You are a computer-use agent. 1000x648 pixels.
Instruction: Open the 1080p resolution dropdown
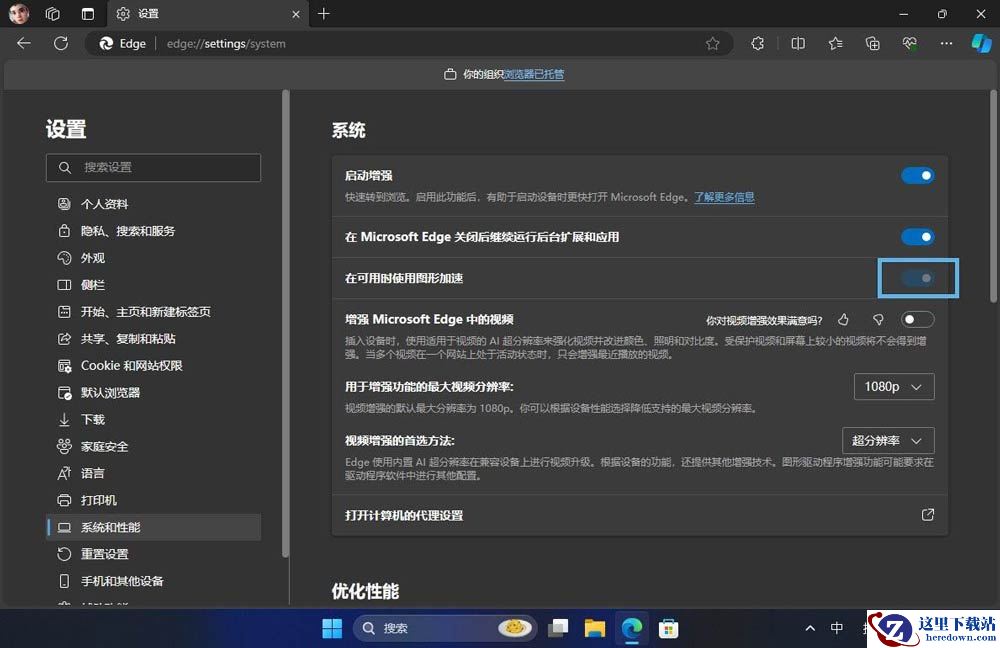(894, 387)
